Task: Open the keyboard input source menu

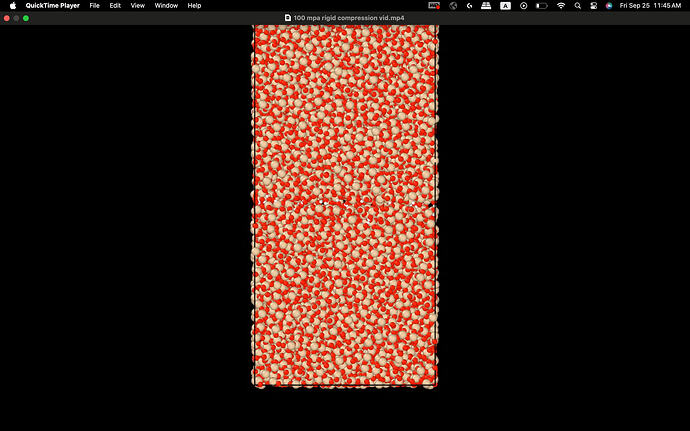Action: pyautogui.click(x=505, y=6)
